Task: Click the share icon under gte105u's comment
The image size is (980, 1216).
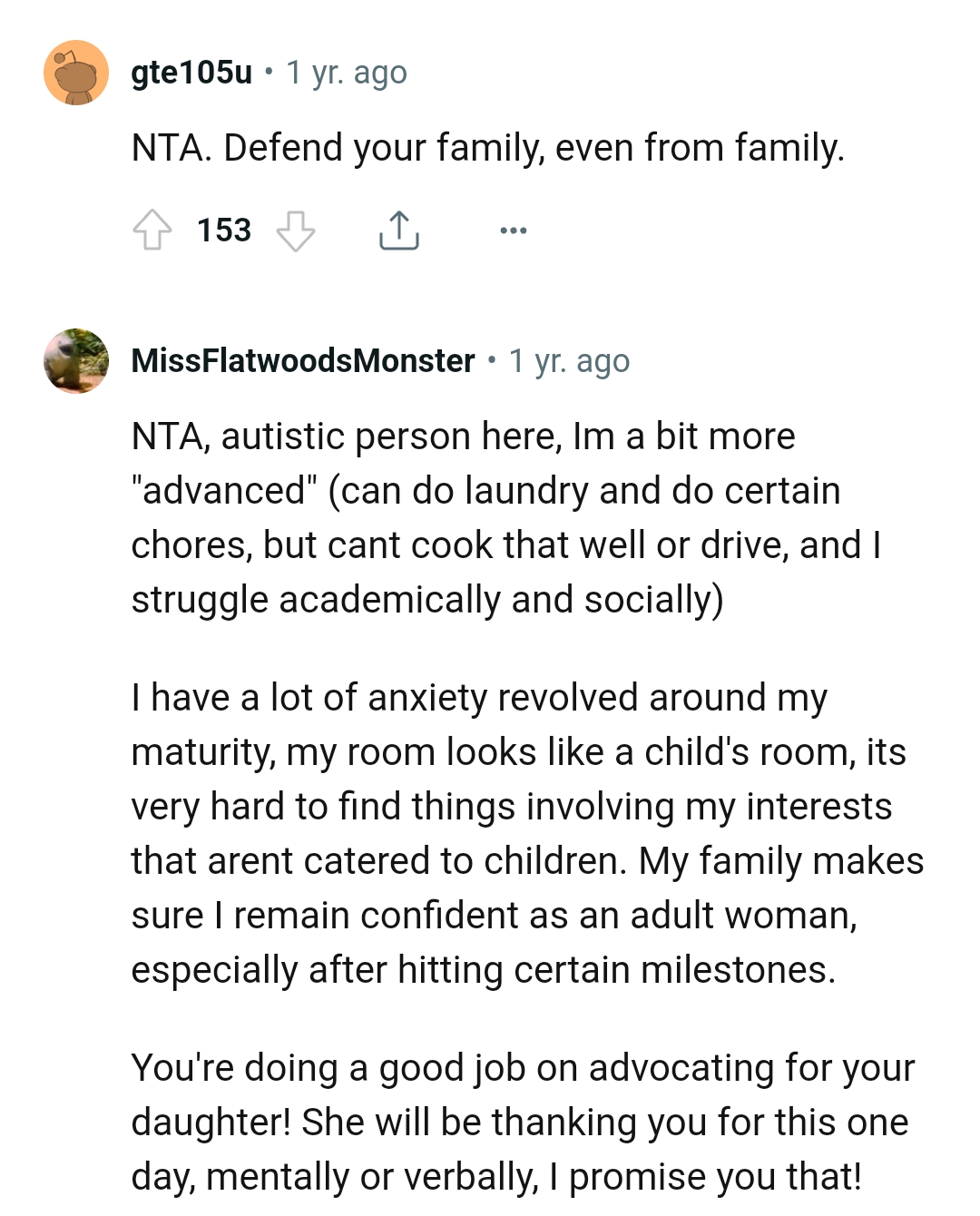Action: click(397, 230)
